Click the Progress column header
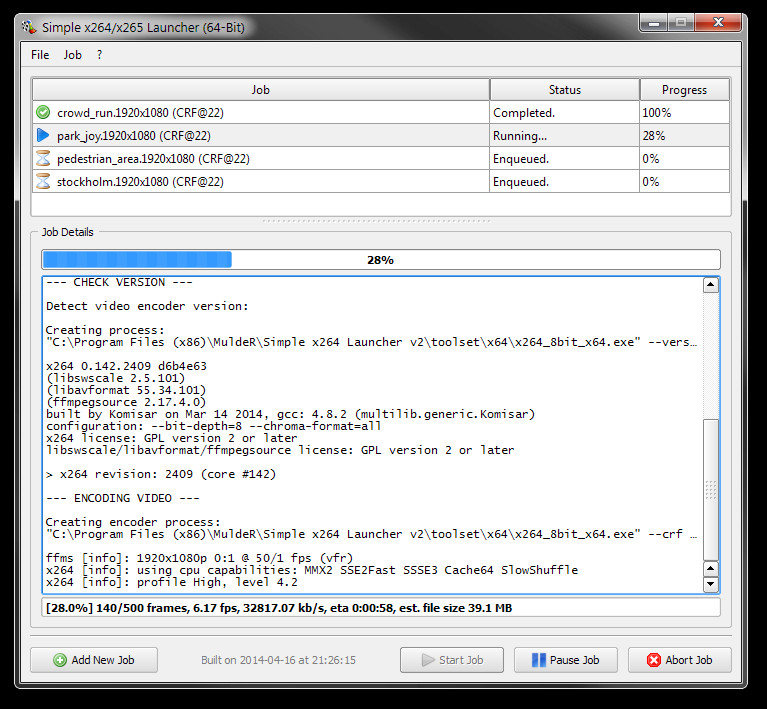 point(684,90)
